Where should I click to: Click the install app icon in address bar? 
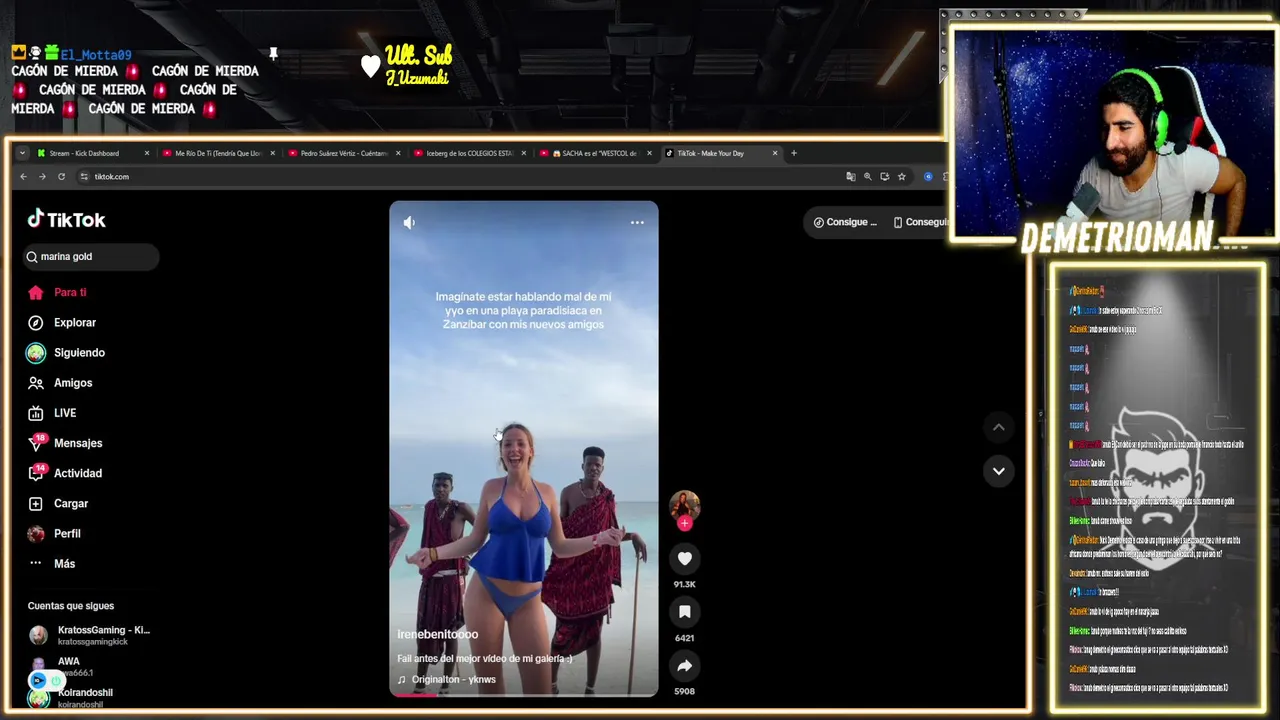[885, 177]
